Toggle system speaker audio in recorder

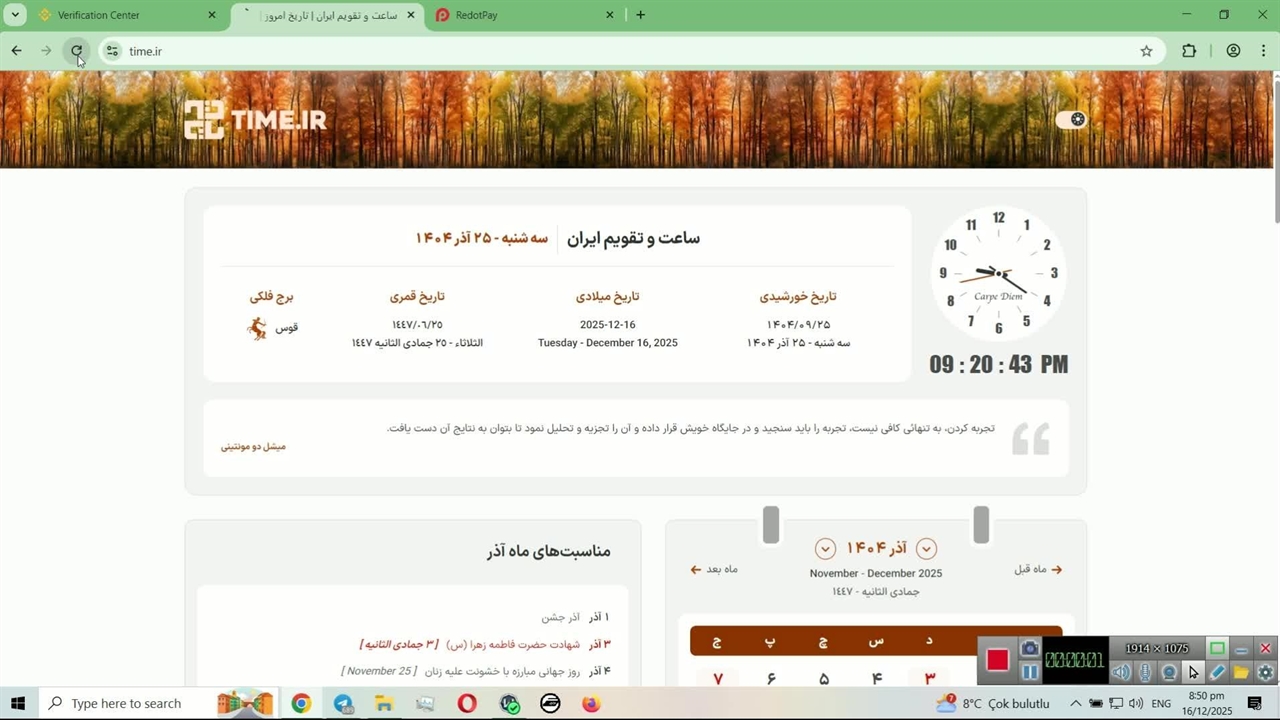click(1121, 673)
